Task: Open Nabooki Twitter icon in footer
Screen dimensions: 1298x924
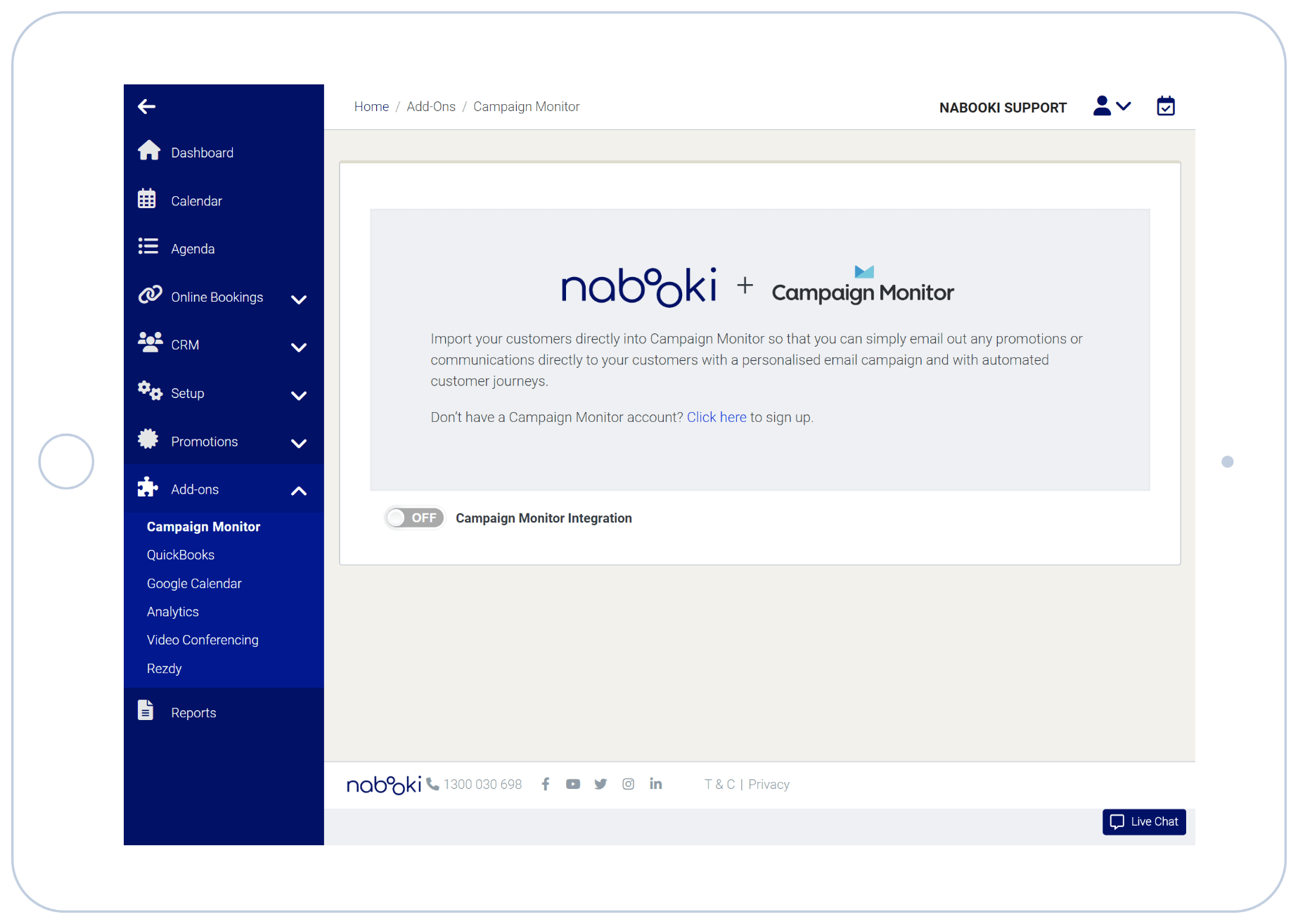Action: tap(600, 784)
